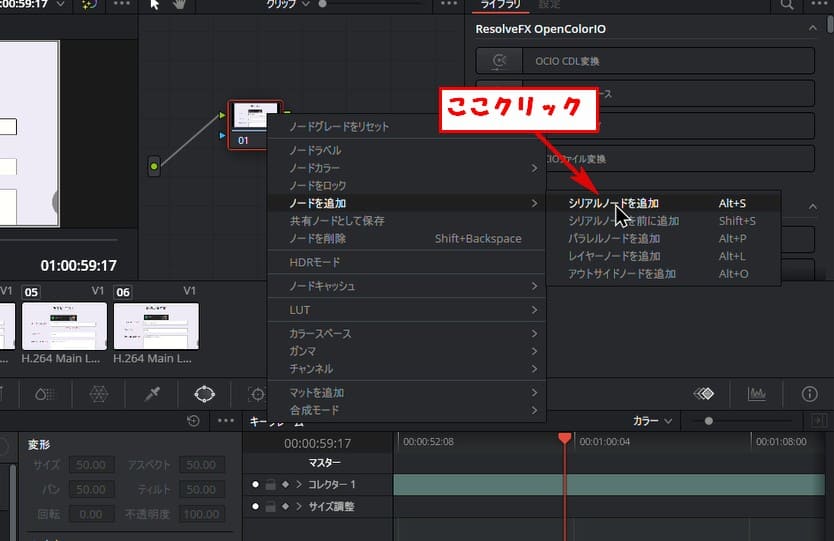Toggle the enable dot for サイズ調整 track

256,507
